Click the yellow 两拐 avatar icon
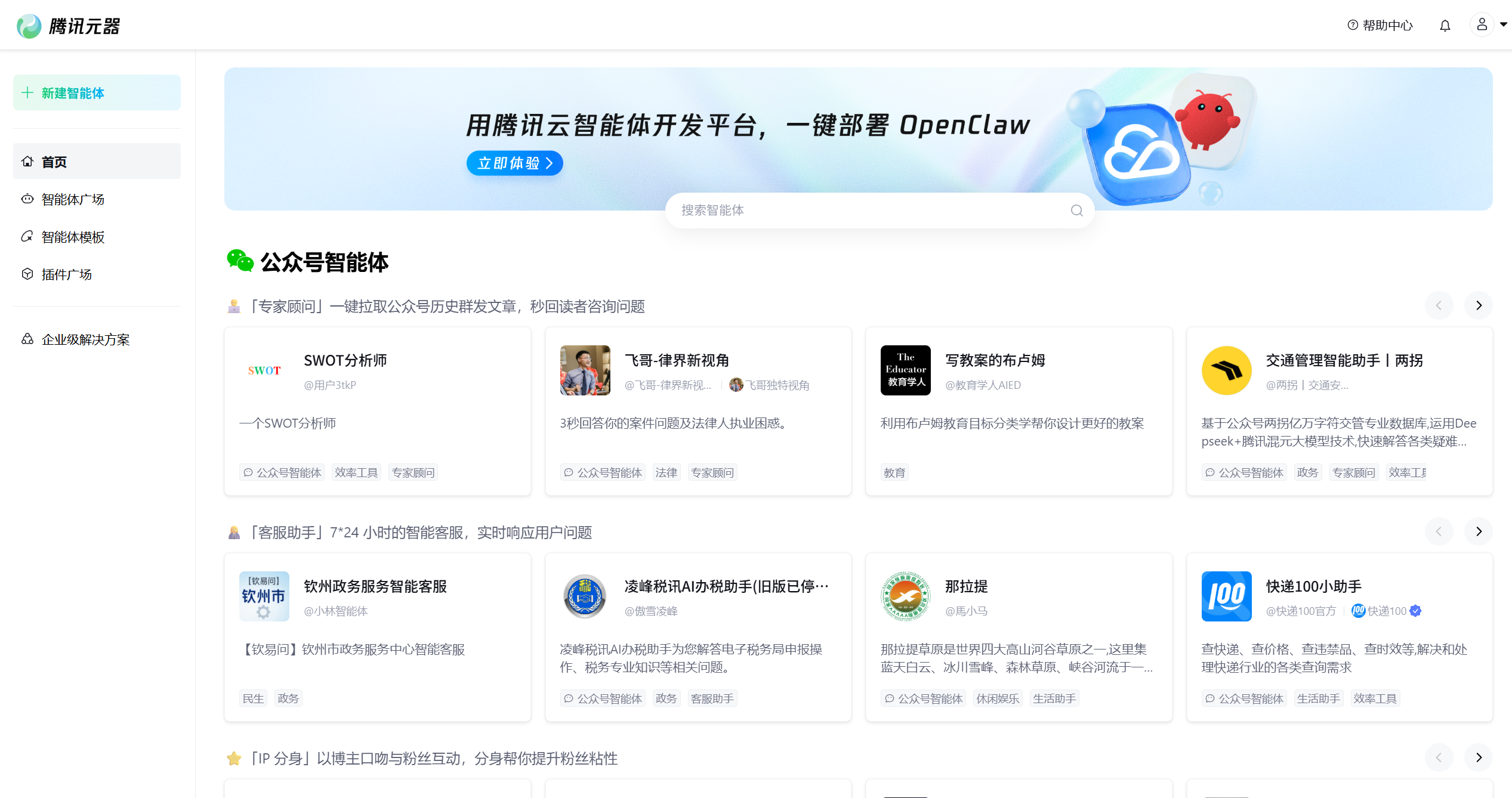This screenshot has width=1512, height=798. pyautogui.click(x=1226, y=370)
